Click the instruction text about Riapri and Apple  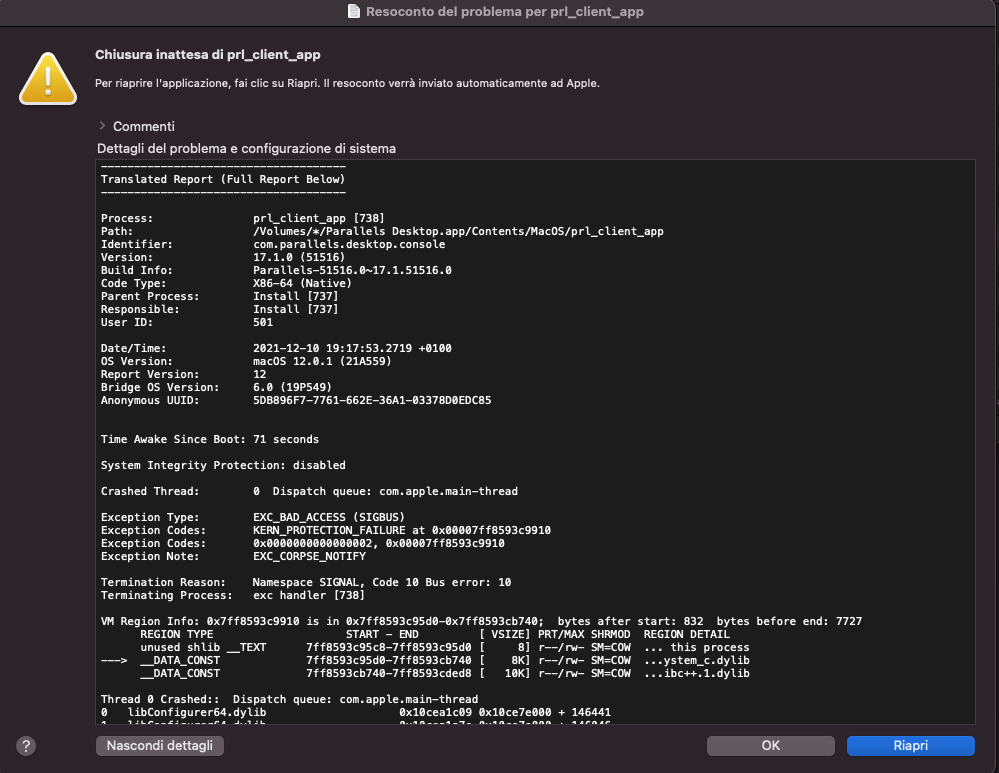(347, 83)
